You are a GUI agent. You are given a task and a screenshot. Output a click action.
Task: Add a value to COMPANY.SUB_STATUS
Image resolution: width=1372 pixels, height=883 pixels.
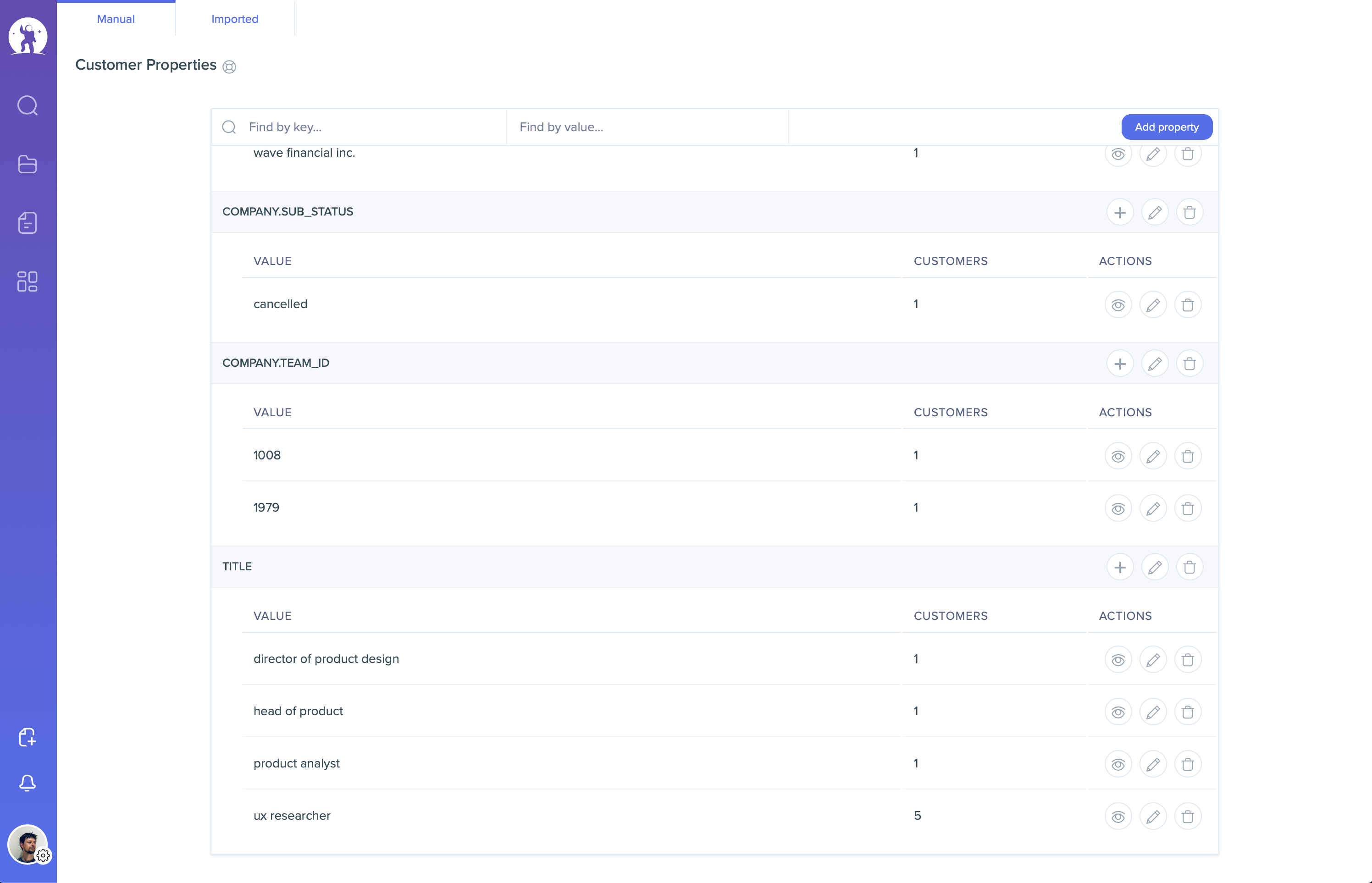pyautogui.click(x=1120, y=212)
